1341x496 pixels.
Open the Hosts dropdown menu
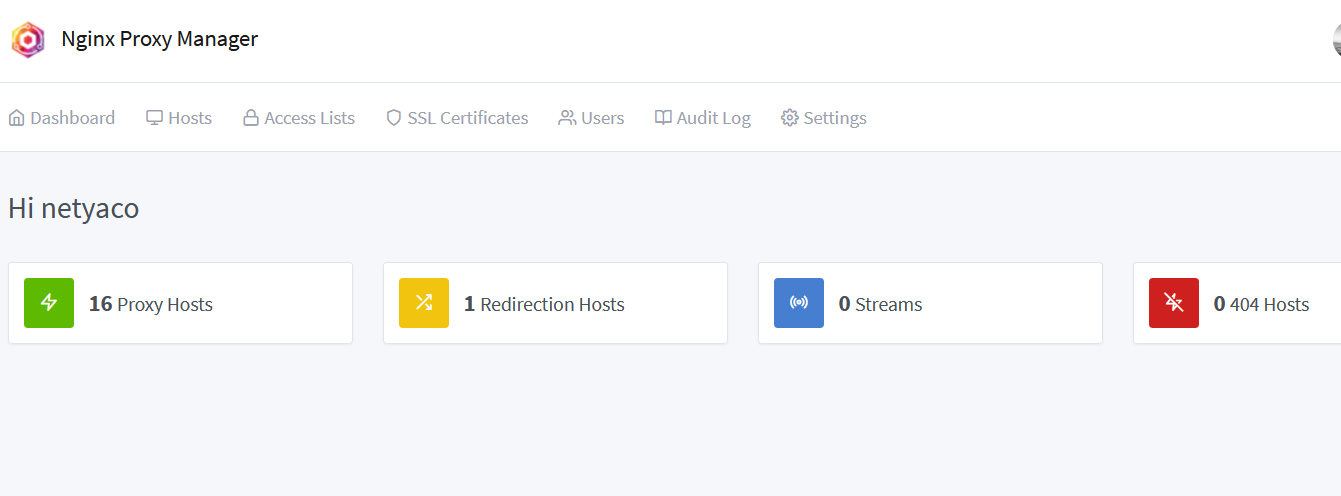[179, 118]
